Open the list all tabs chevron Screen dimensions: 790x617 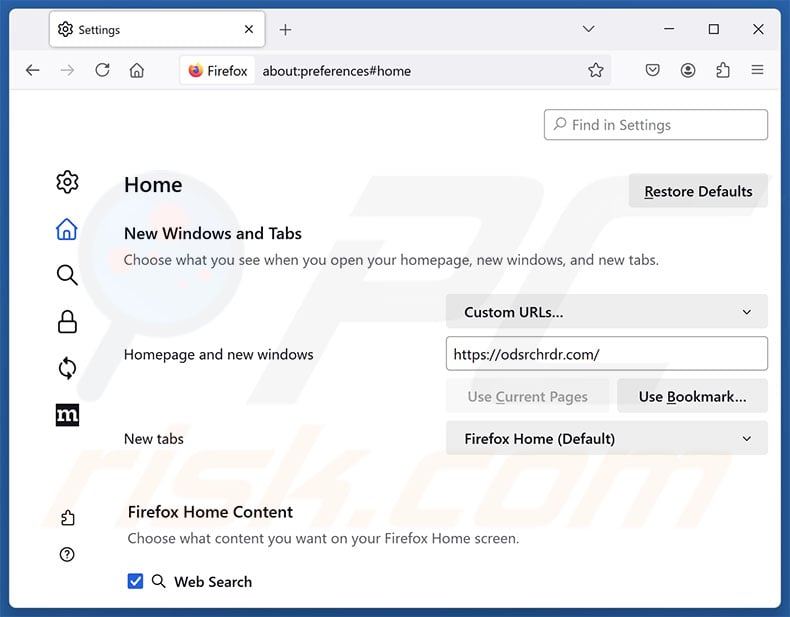(x=588, y=29)
